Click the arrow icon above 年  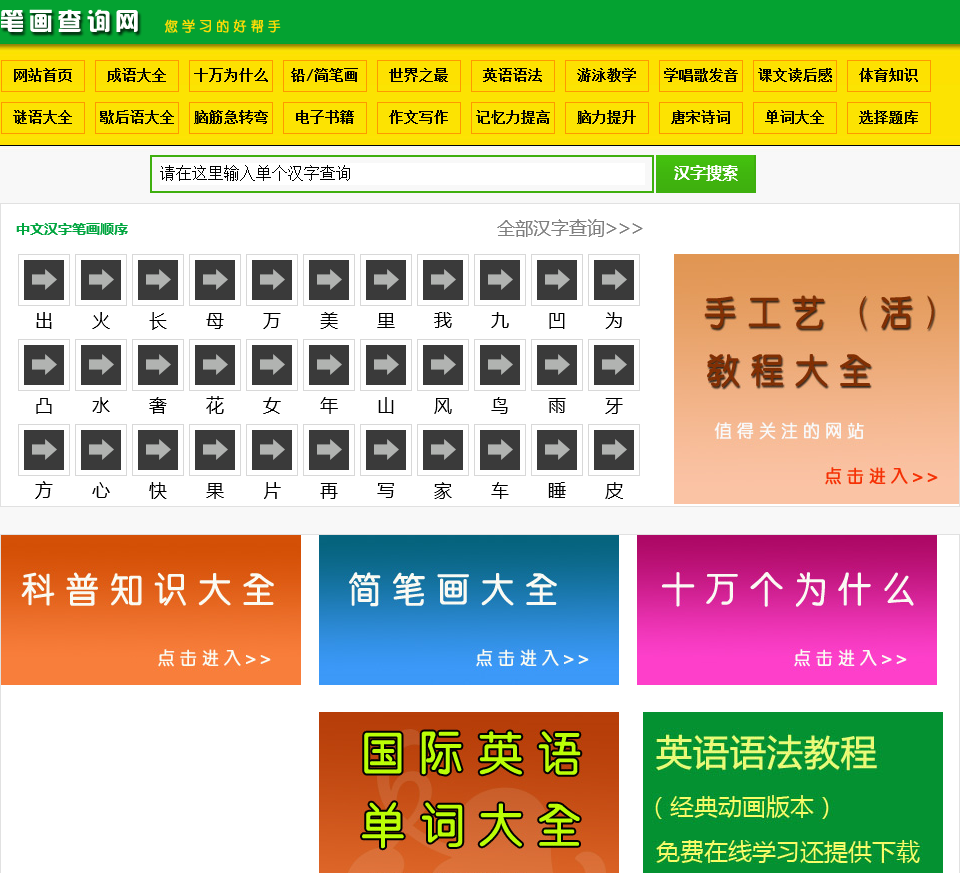click(329, 365)
